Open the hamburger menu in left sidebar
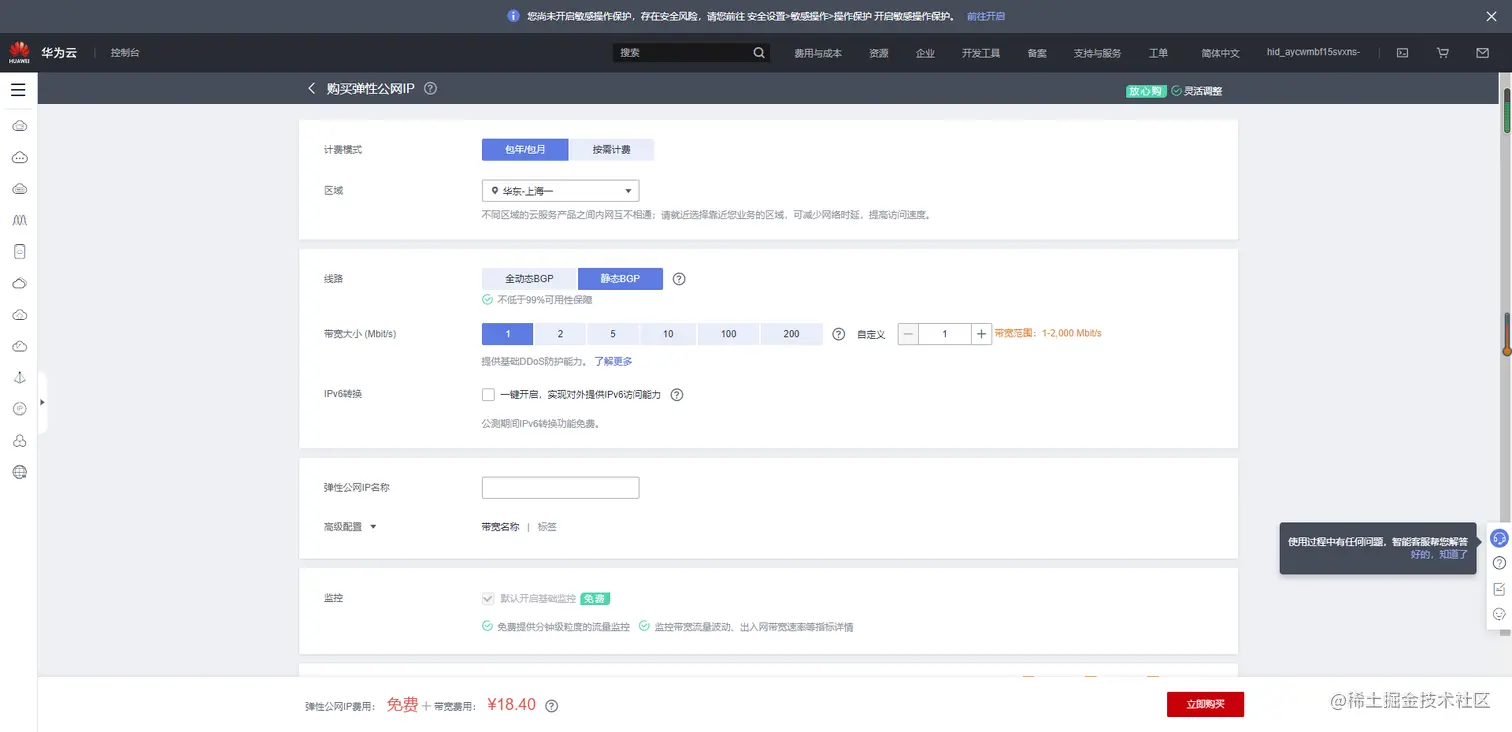1512x732 pixels. point(18,90)
